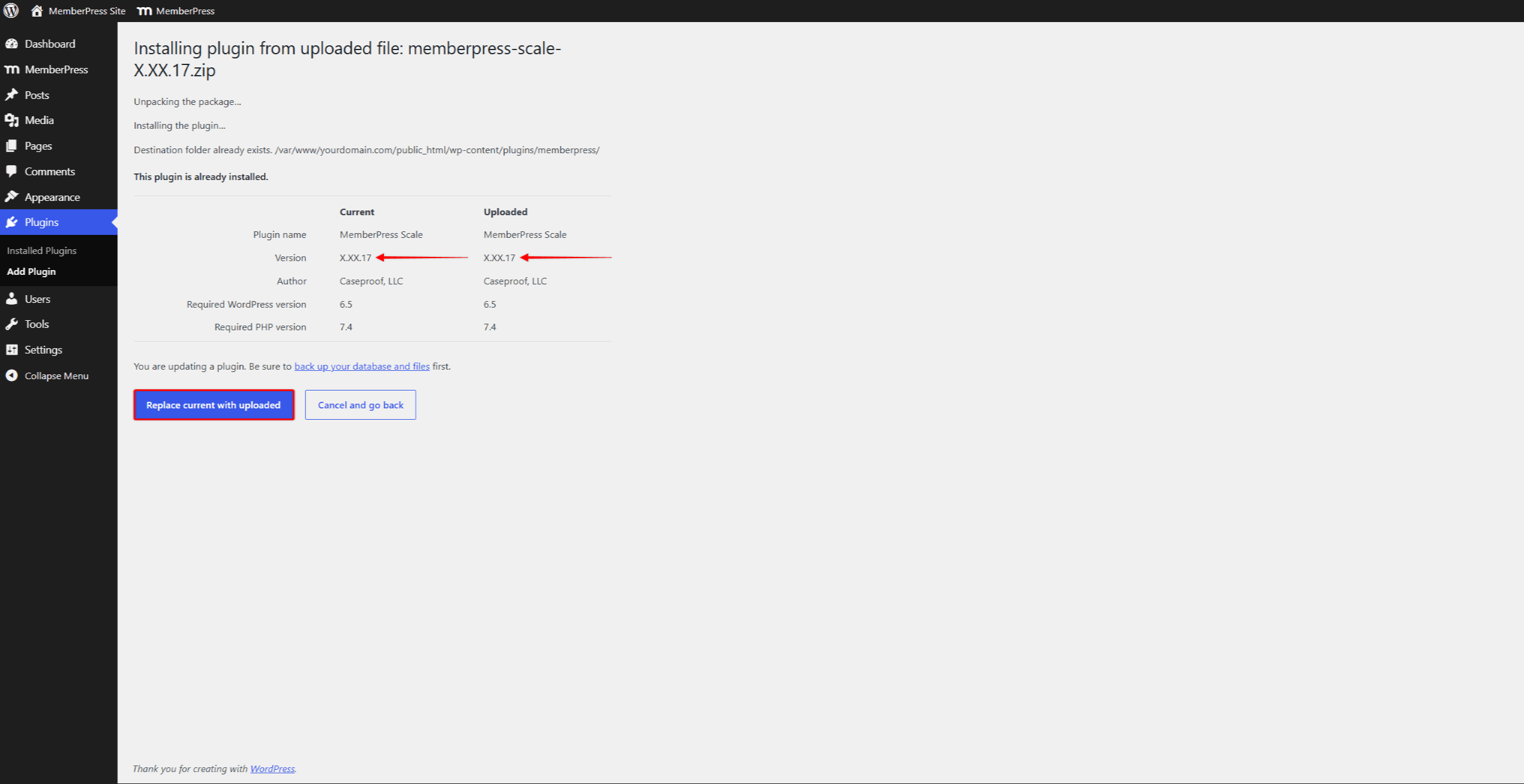Click the Current column header
Viewport: 1524px width, 784px height.
357,212
